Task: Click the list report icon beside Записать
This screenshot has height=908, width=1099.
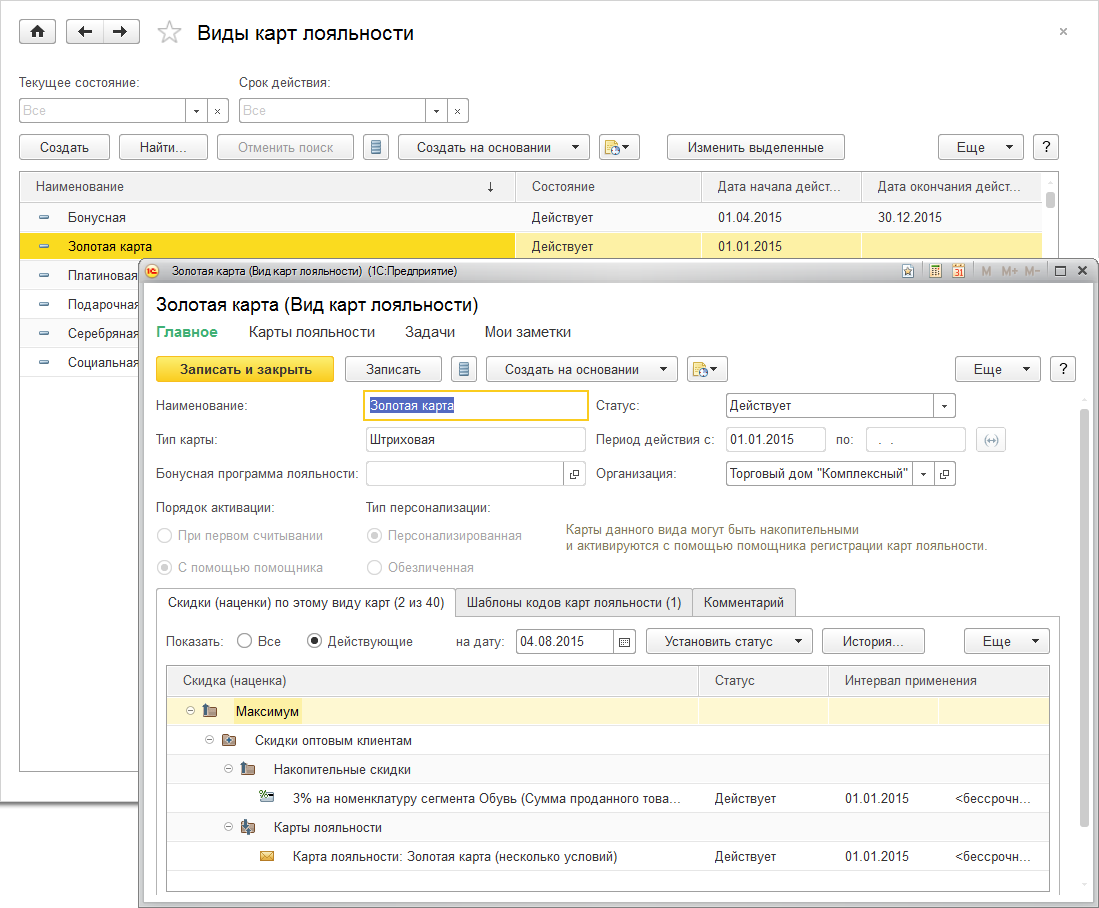Action: pos(463,369)
